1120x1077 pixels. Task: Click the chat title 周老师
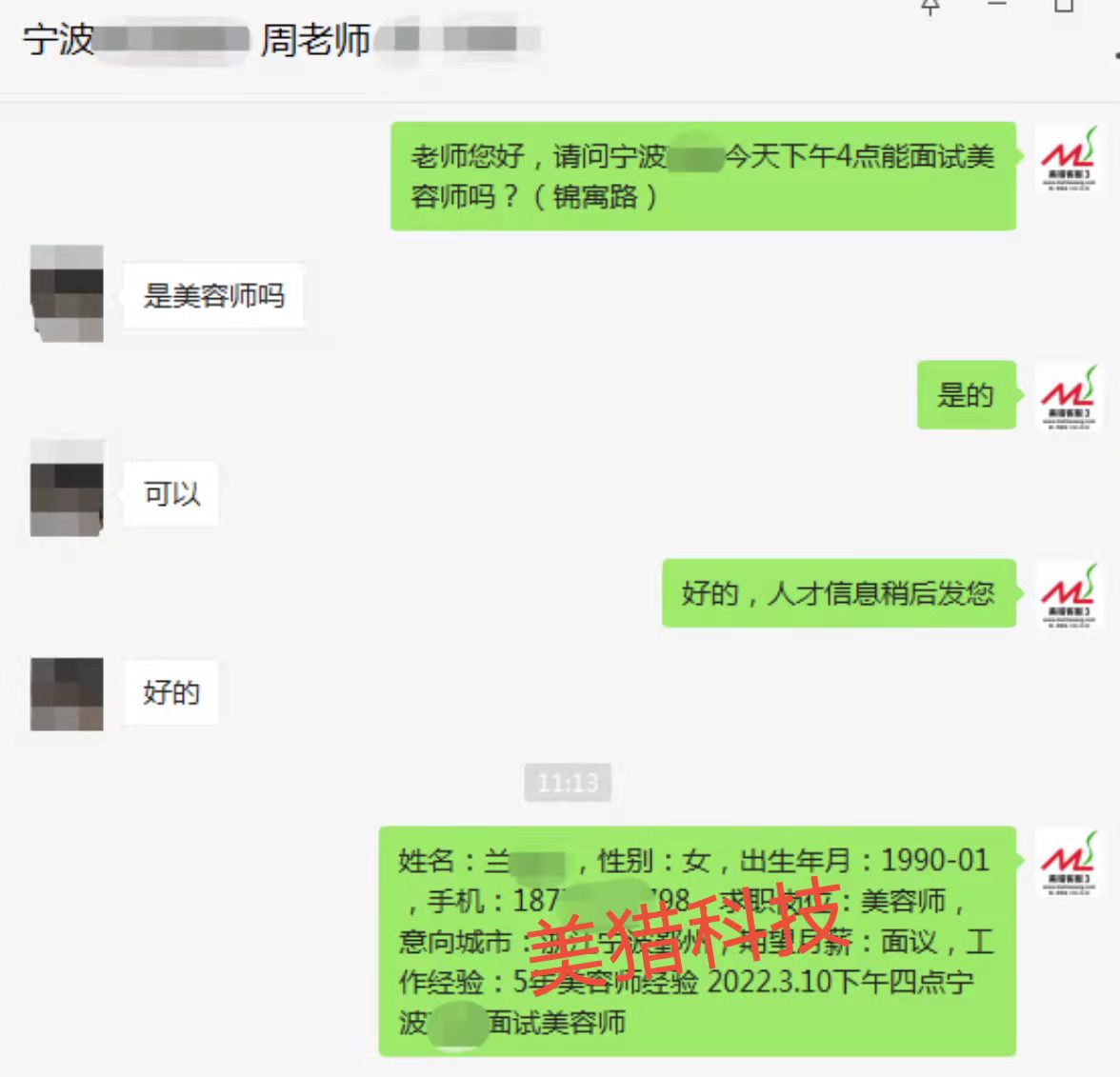(316, 39)
